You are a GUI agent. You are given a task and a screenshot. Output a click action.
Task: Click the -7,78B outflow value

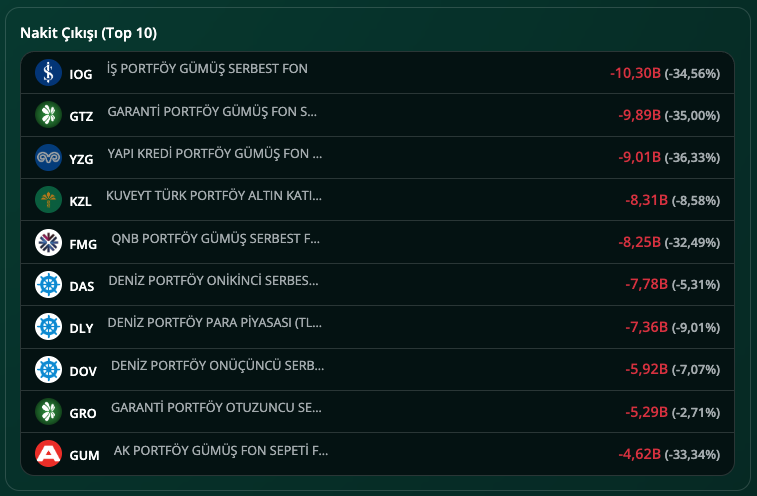point(646,284)
